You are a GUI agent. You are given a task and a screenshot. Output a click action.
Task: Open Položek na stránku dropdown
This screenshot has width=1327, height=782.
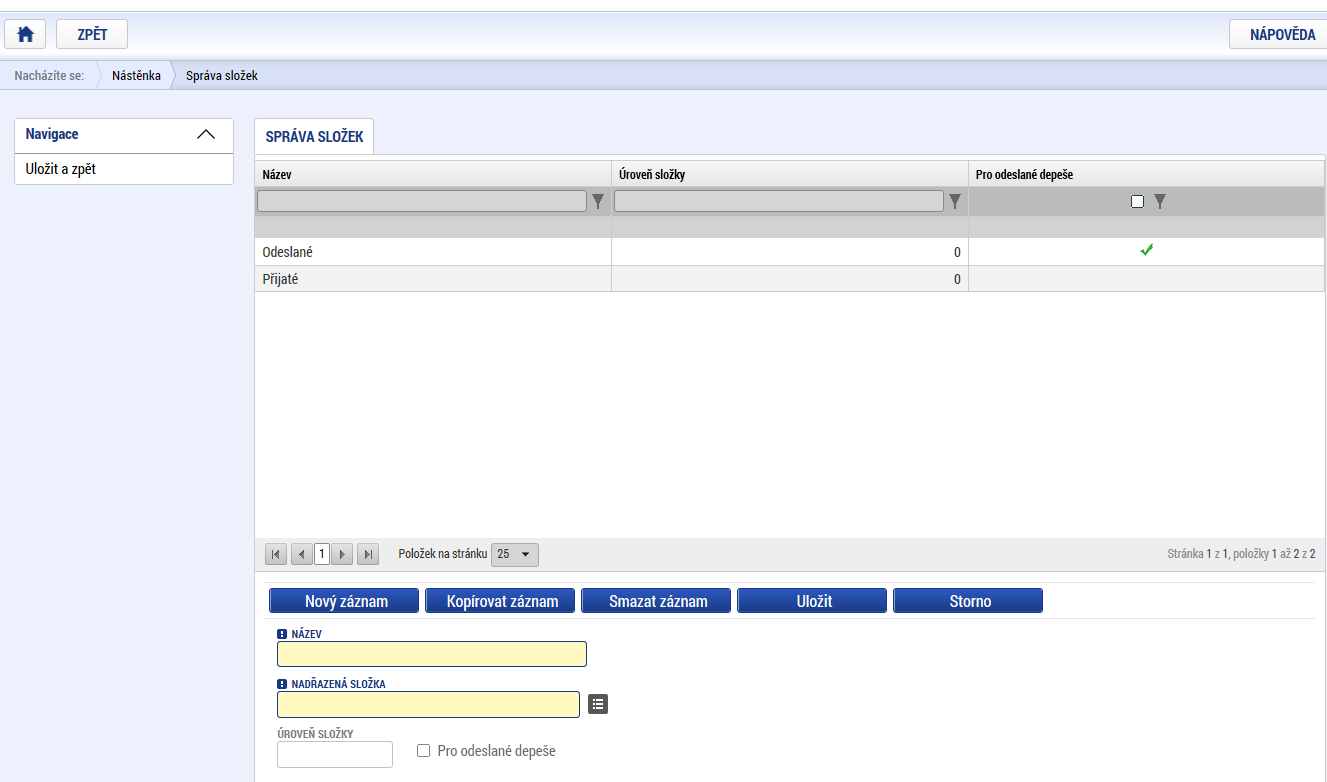click(x=515, y=554)
